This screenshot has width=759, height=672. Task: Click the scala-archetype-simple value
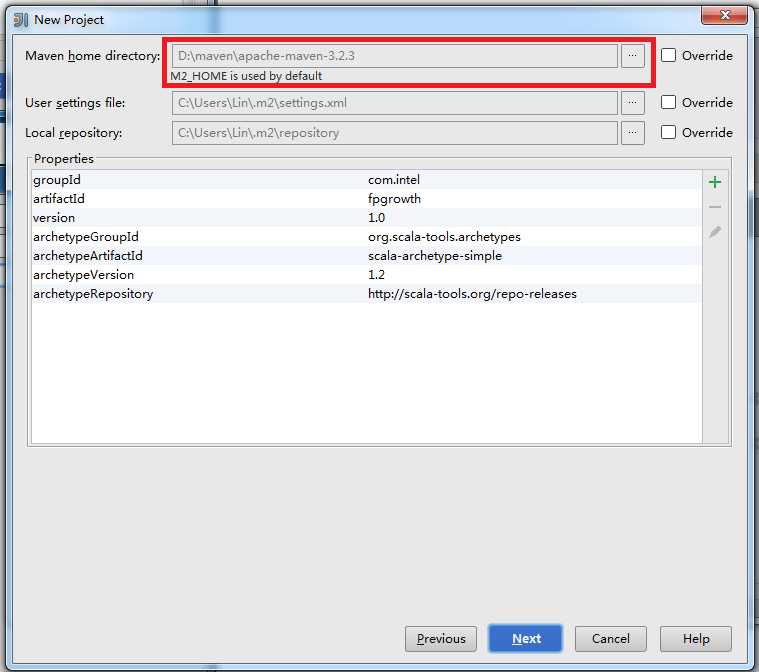[435, 256]
